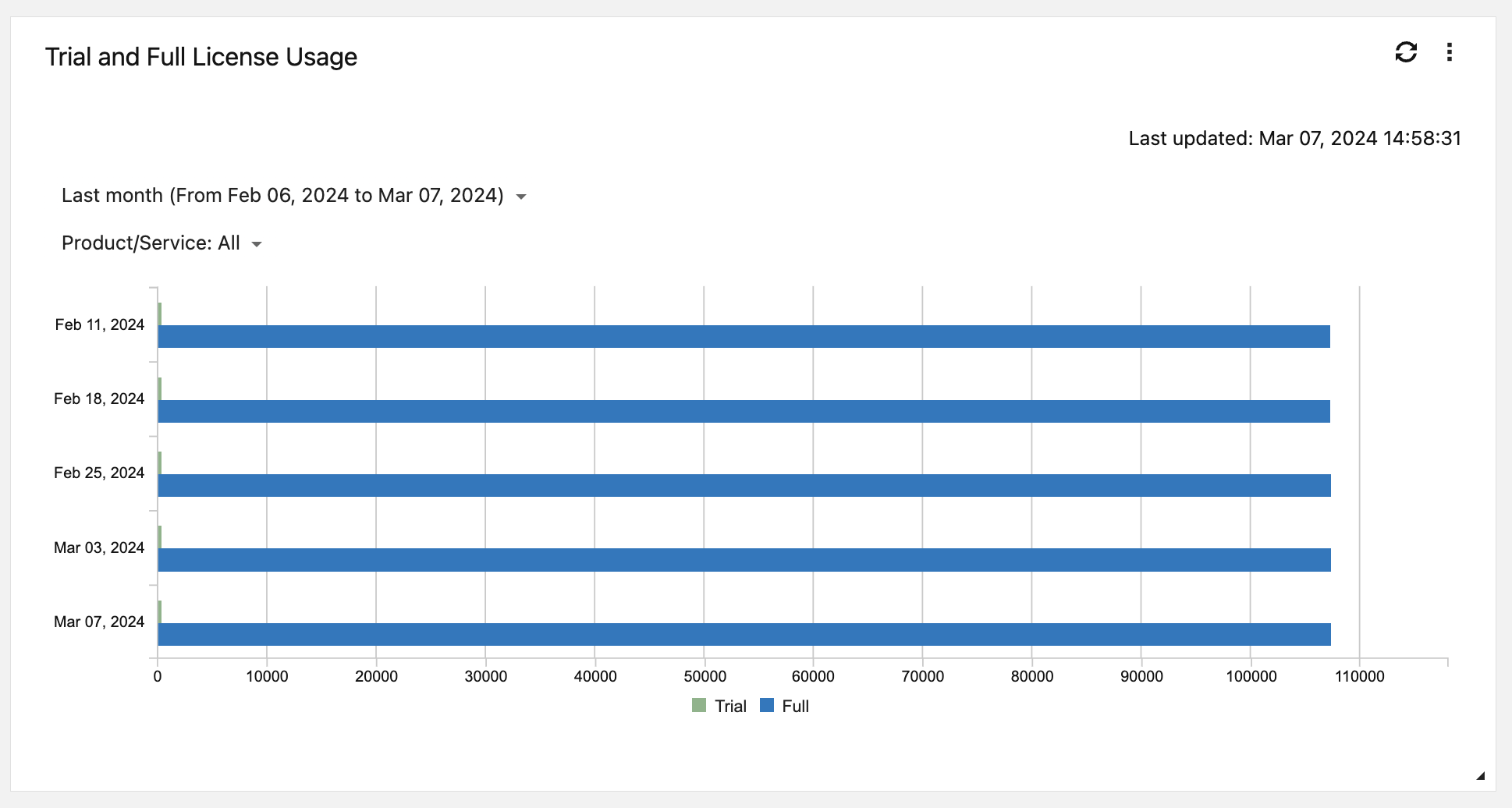Click the green Trial legend color square

click(699, 706)
